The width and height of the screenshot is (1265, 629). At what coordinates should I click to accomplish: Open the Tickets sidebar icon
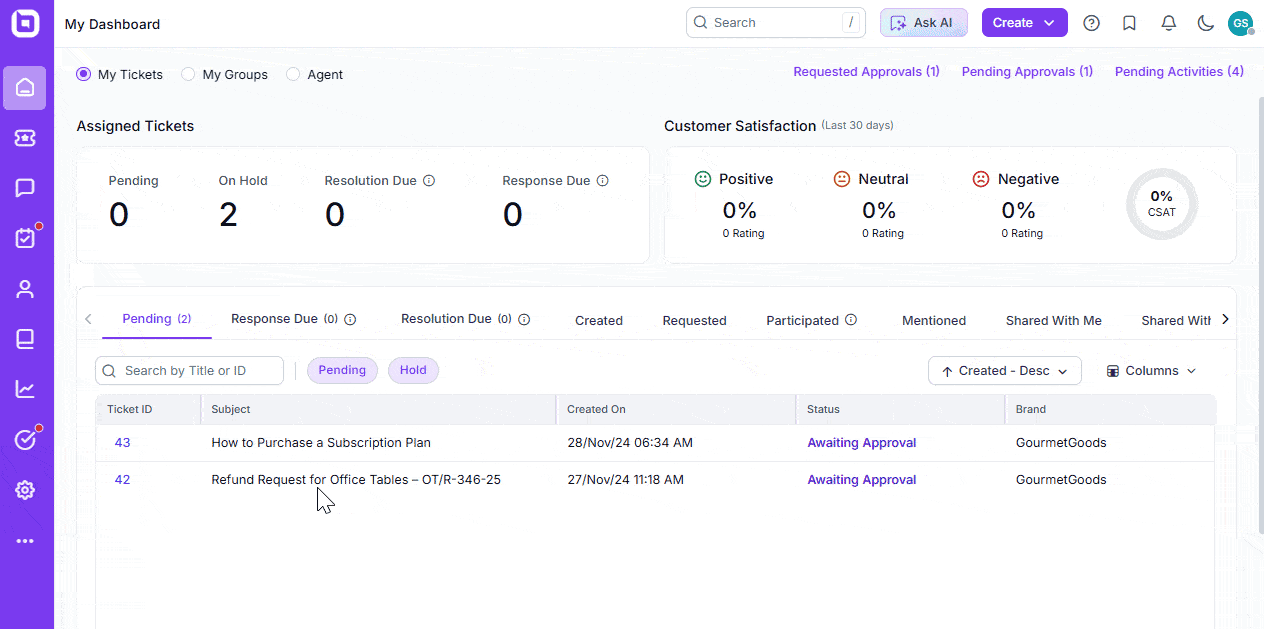coord(25,138)
